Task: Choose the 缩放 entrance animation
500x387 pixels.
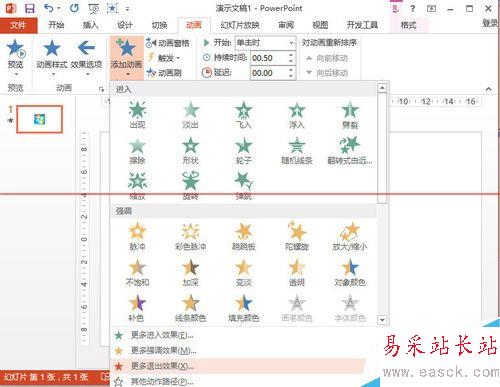Action: (137, 186)
